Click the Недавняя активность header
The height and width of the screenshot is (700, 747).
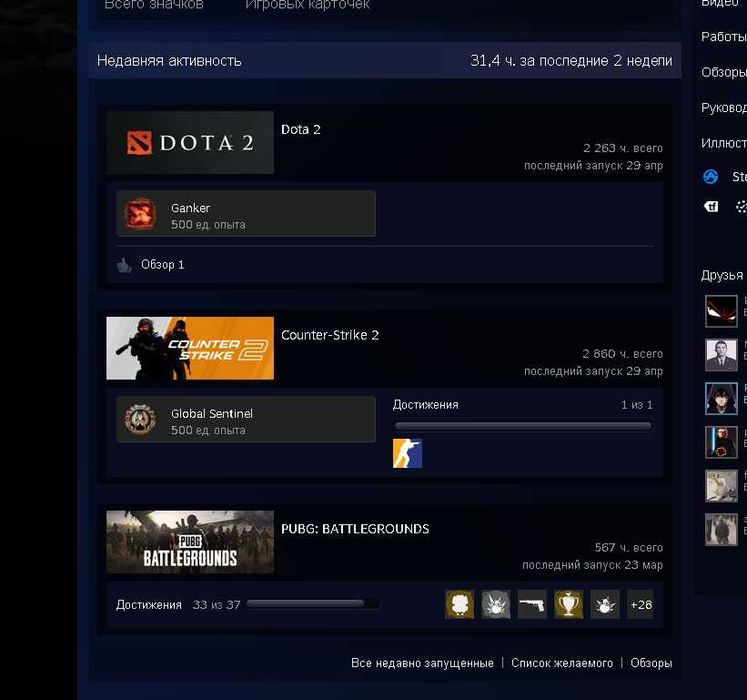[x=169, y=61]
